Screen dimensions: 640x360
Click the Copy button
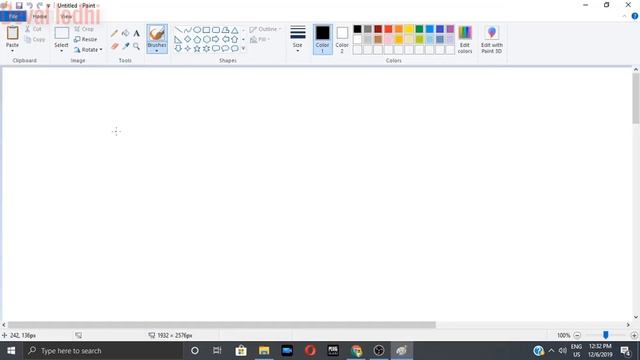[x=35, y=40]
